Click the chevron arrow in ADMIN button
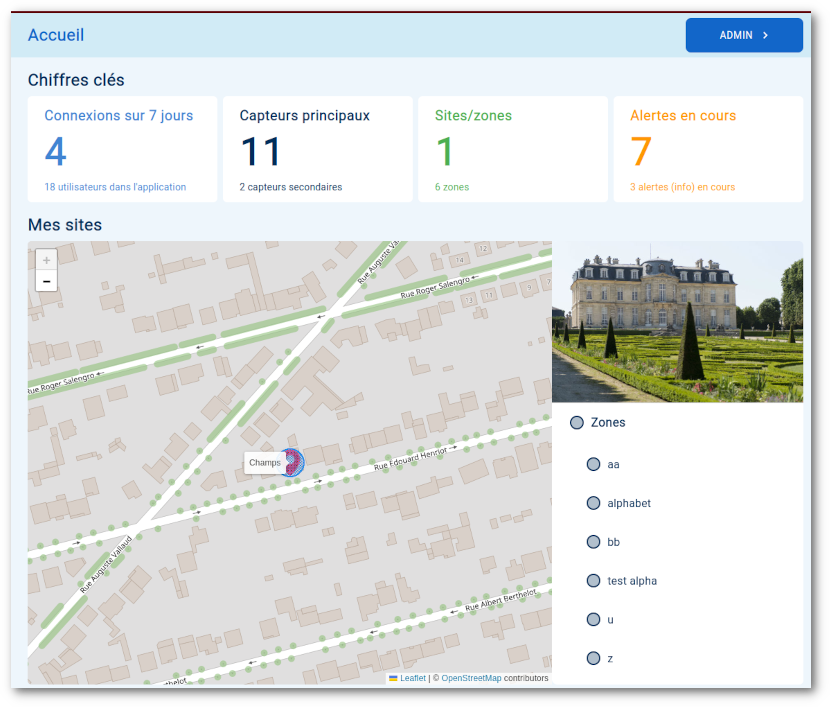The width and height of the screenshot is (830, 707). point(766,35)
